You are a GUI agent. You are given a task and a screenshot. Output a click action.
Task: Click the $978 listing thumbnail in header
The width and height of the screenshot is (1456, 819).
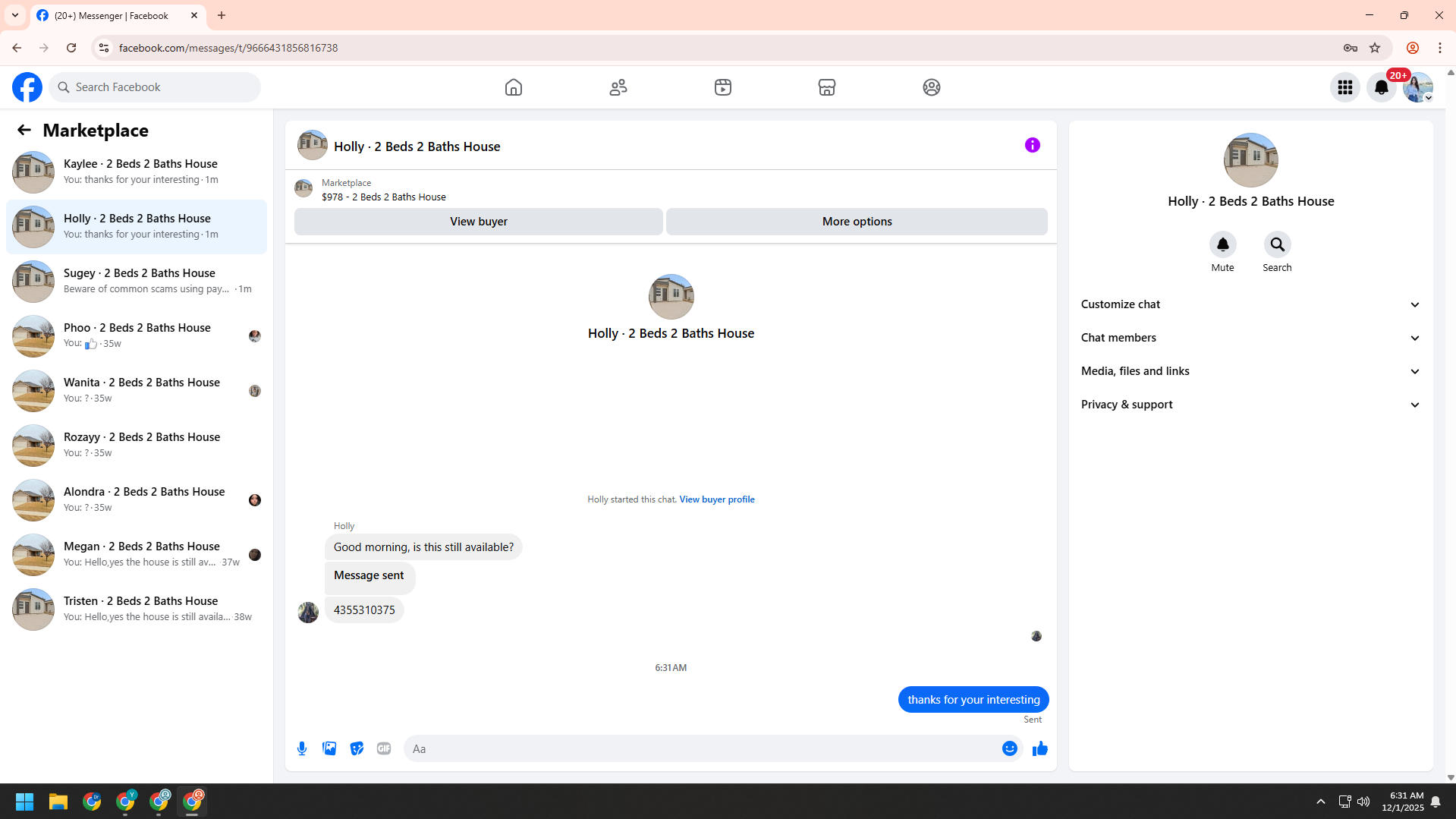tap(303, 188)
